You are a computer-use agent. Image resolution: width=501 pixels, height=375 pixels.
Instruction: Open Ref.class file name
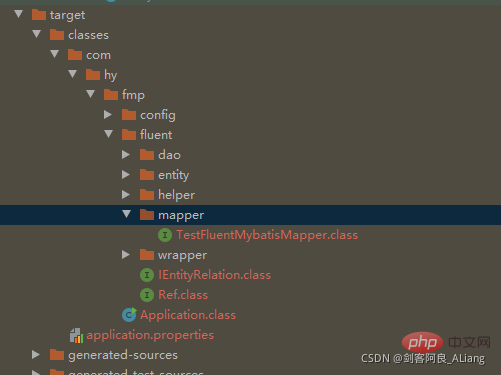pos(183,295)
